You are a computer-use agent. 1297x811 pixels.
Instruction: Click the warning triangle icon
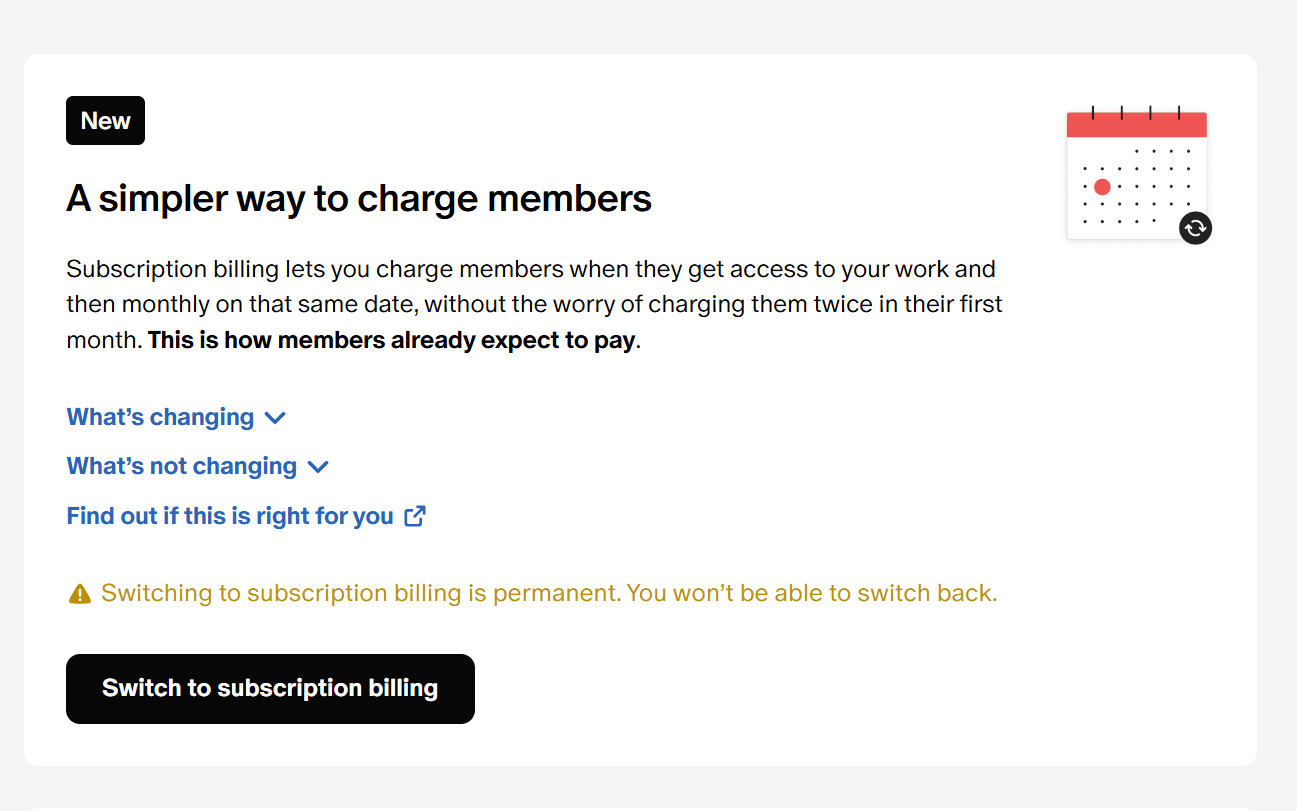(80, 592)
